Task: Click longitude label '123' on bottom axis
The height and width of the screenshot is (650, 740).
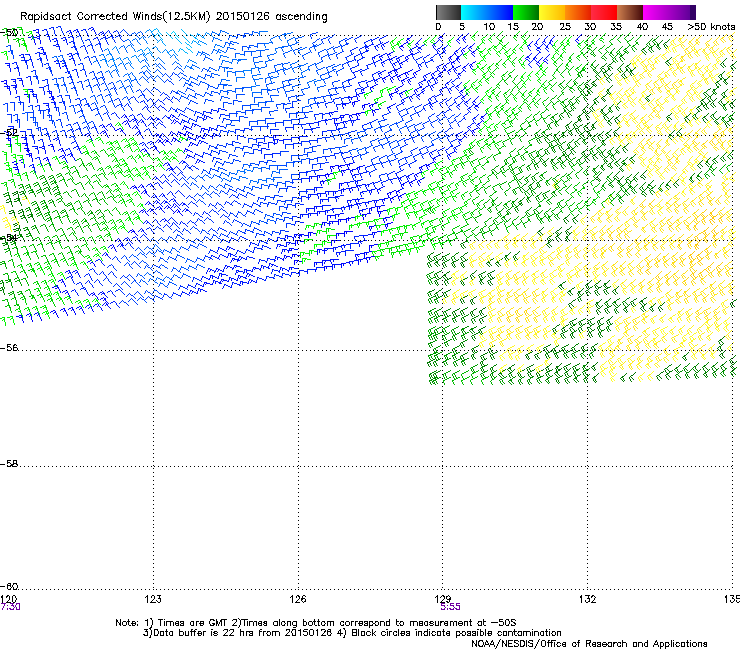Action: (x=153, y=599)
